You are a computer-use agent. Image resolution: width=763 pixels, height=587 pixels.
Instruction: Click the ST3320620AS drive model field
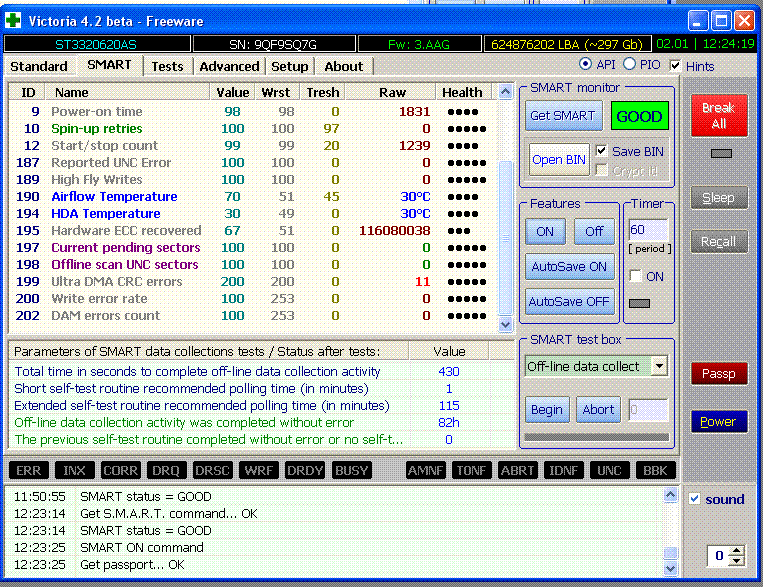click(96, 44)
